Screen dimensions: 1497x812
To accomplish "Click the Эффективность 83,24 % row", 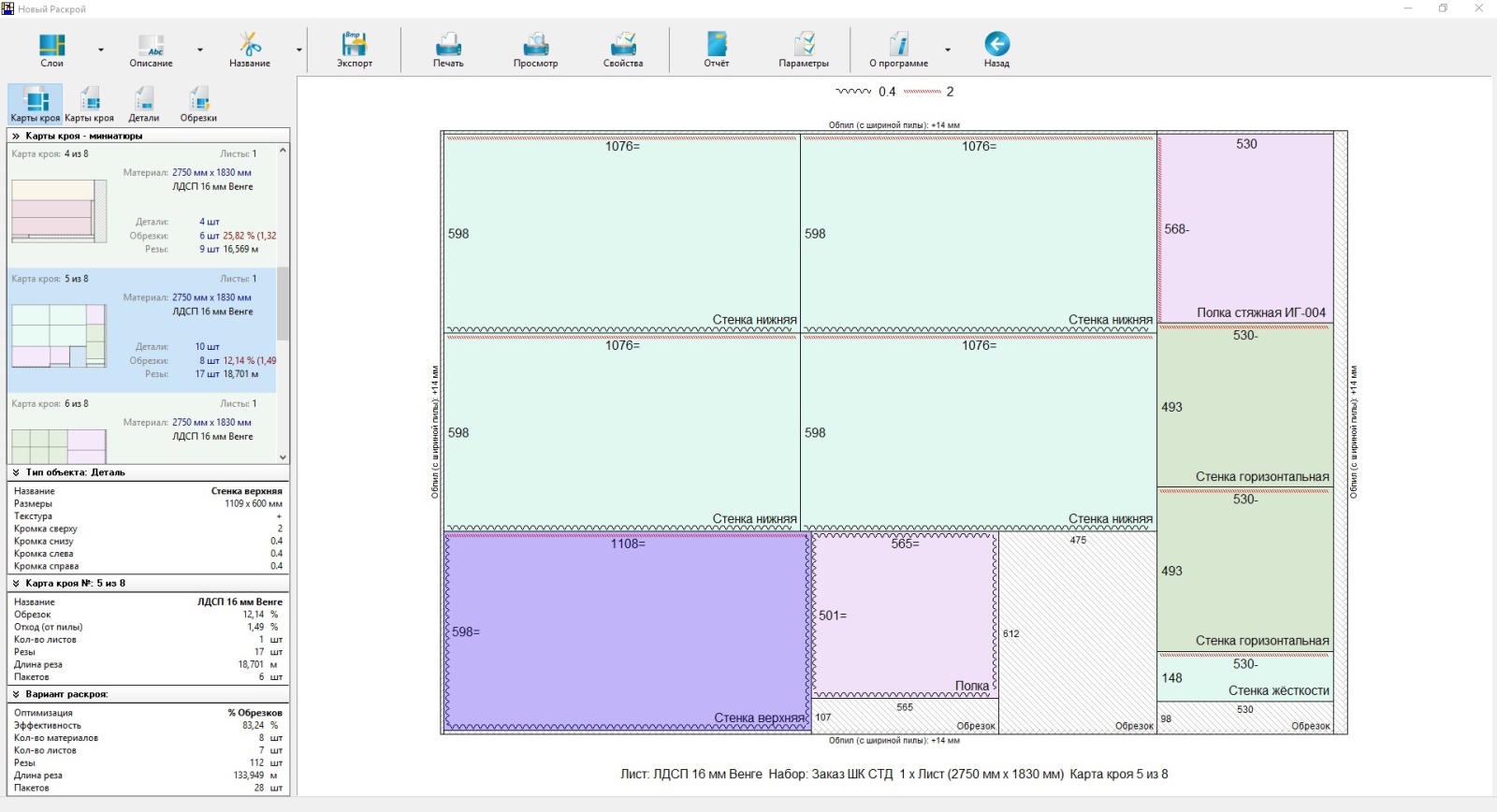I will point(148,725).
